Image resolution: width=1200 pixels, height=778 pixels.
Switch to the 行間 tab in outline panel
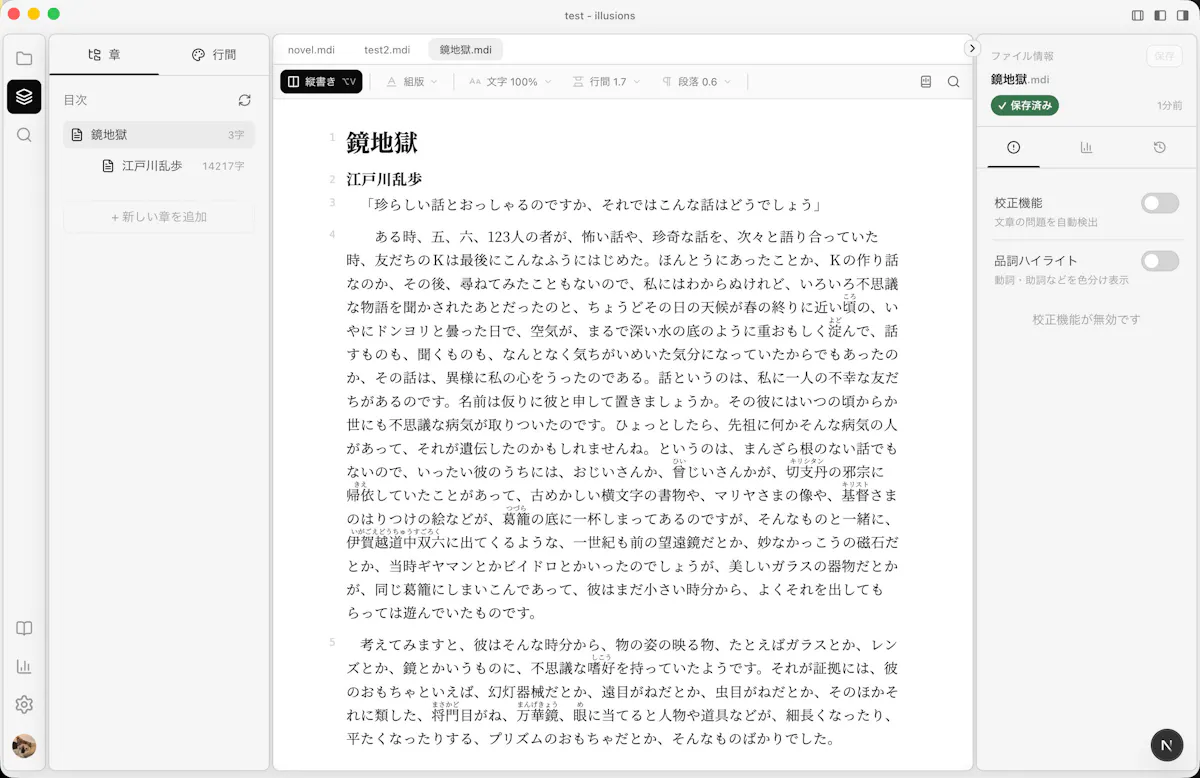point(213,55)
